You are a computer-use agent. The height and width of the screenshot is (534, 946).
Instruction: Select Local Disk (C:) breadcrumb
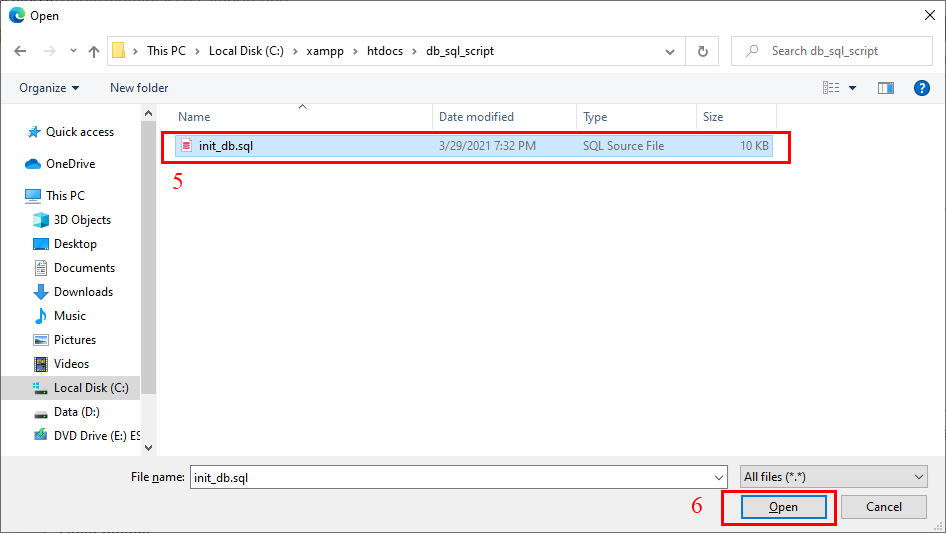click(246, 51)
